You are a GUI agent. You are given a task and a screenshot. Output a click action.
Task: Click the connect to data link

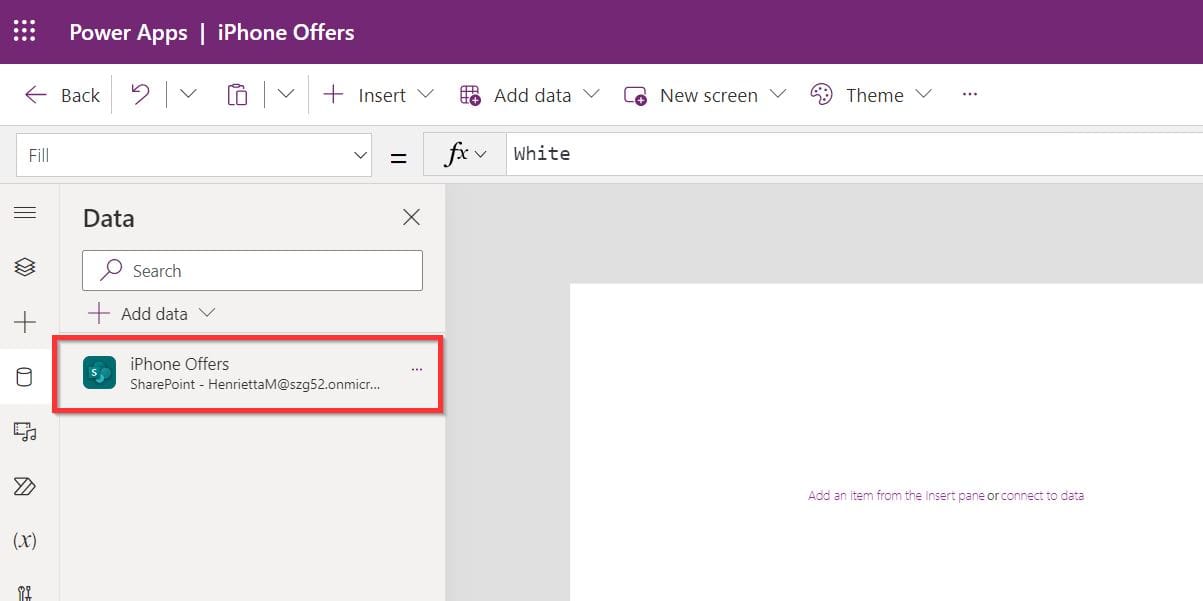pos(1040,495)
